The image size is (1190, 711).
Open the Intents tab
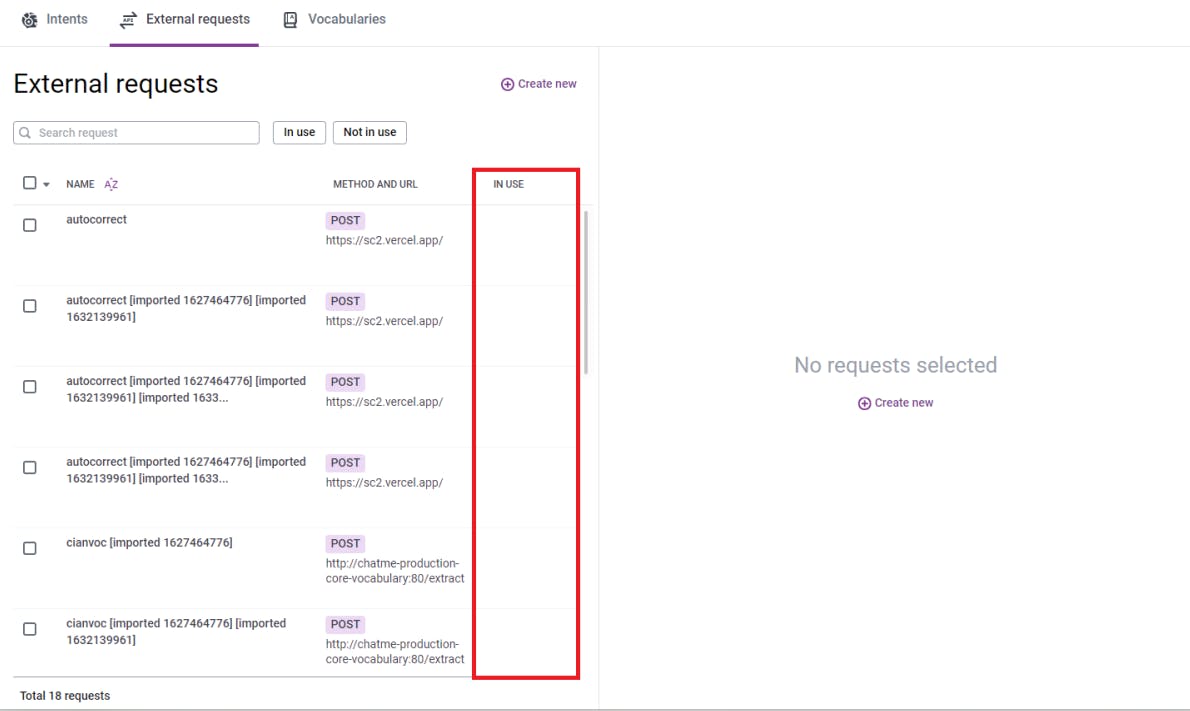54,20
